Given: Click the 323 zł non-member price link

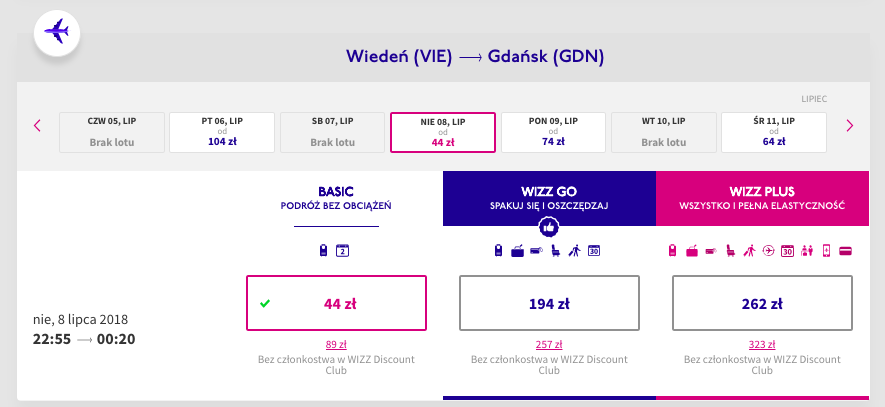Looking at the screenshot, I should (763, 344).
